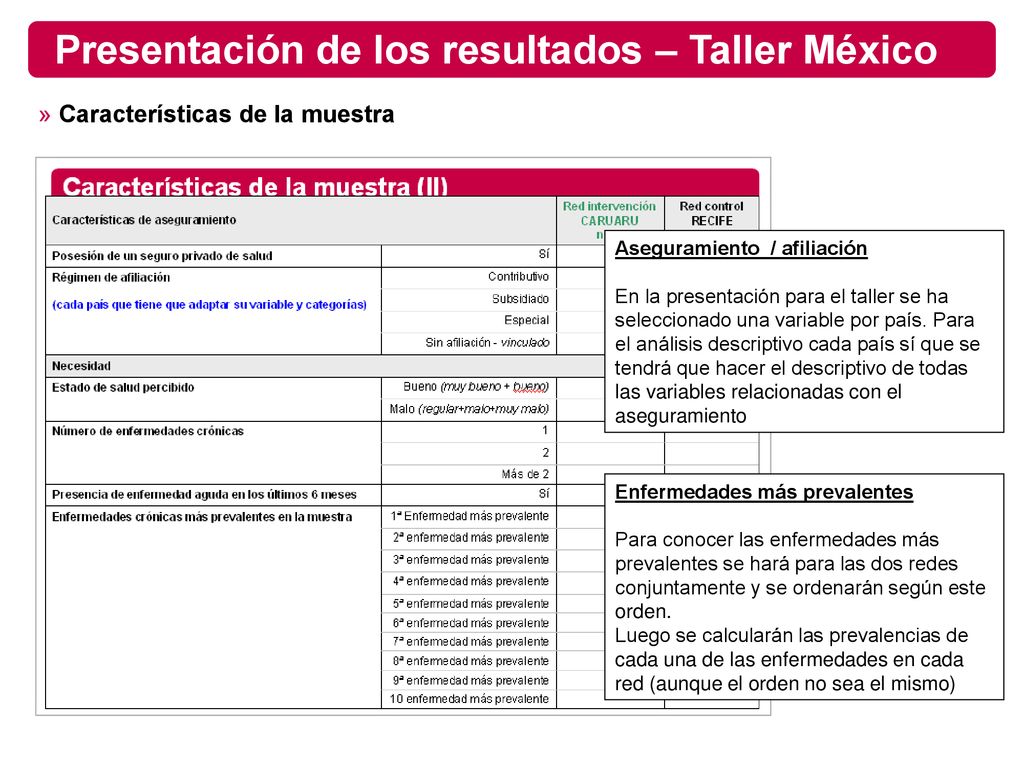Select the '9ª enfermedad más prevalente' cell

(471, 681)
